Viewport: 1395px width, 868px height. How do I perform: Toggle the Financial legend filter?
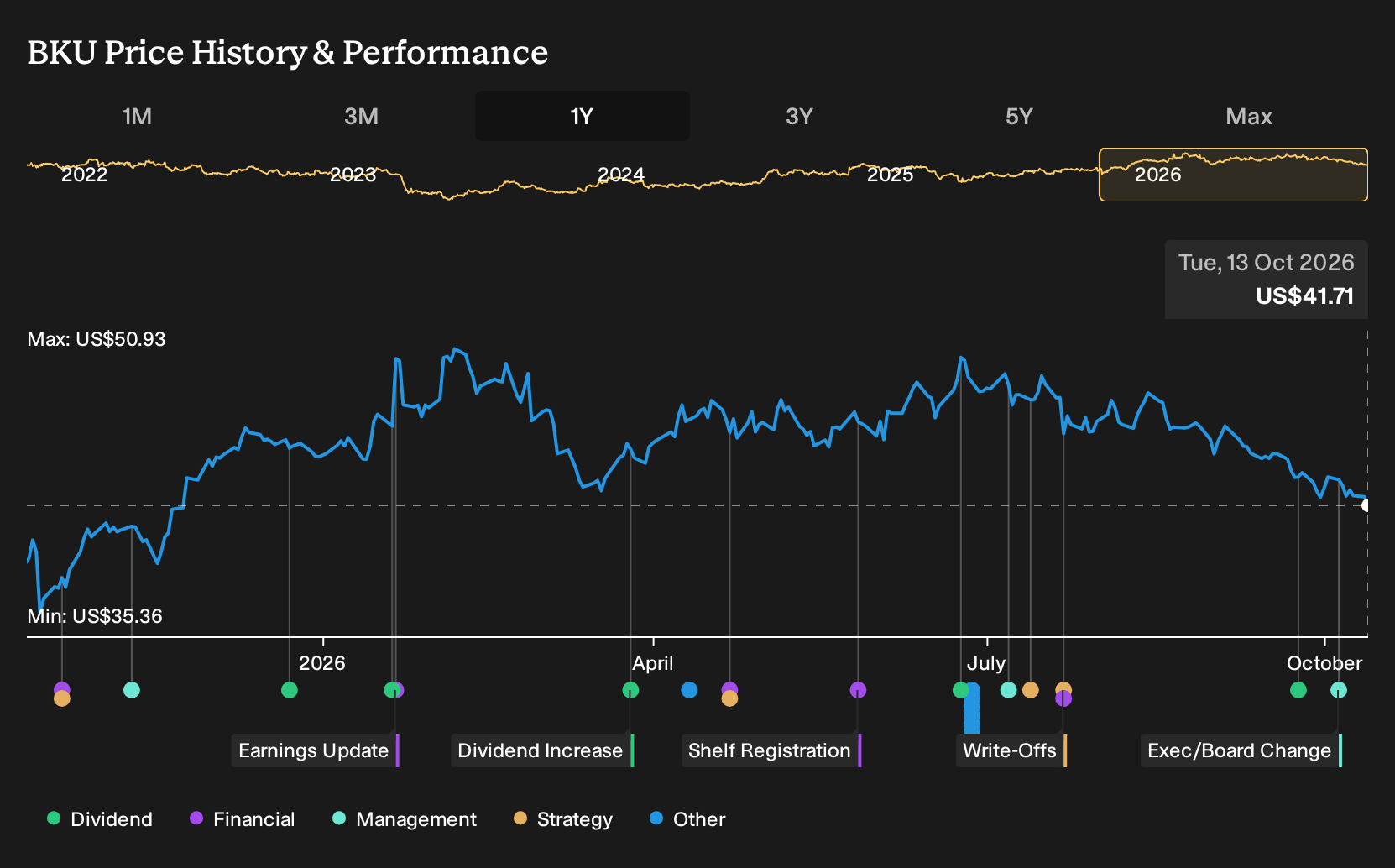[243, 819]
